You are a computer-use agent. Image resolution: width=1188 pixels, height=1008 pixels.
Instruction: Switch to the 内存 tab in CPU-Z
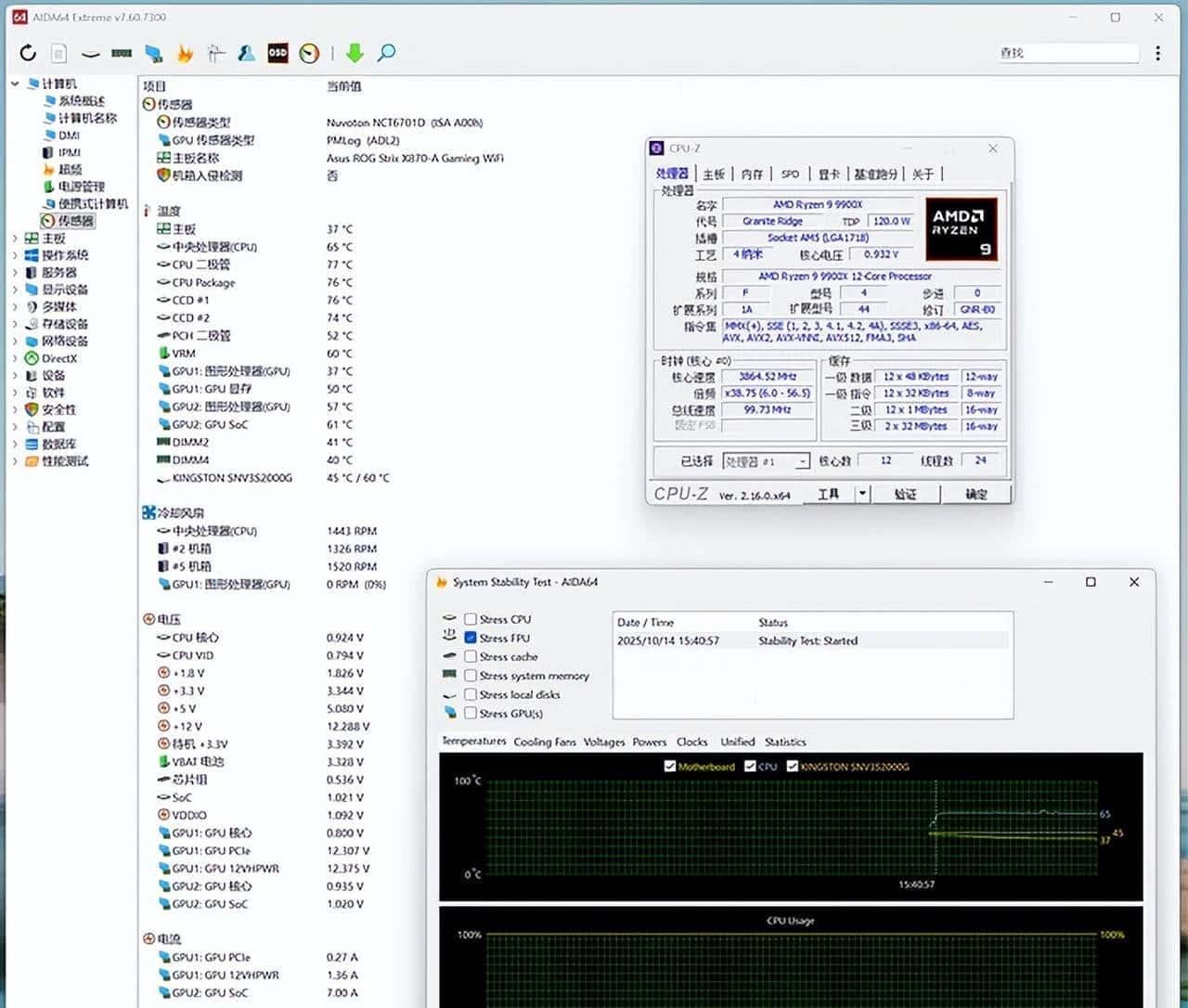[753, 174]
